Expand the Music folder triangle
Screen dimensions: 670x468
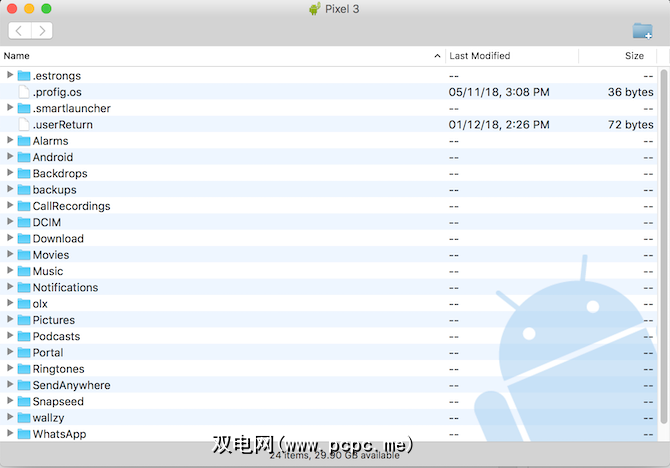tap(10, 270)
